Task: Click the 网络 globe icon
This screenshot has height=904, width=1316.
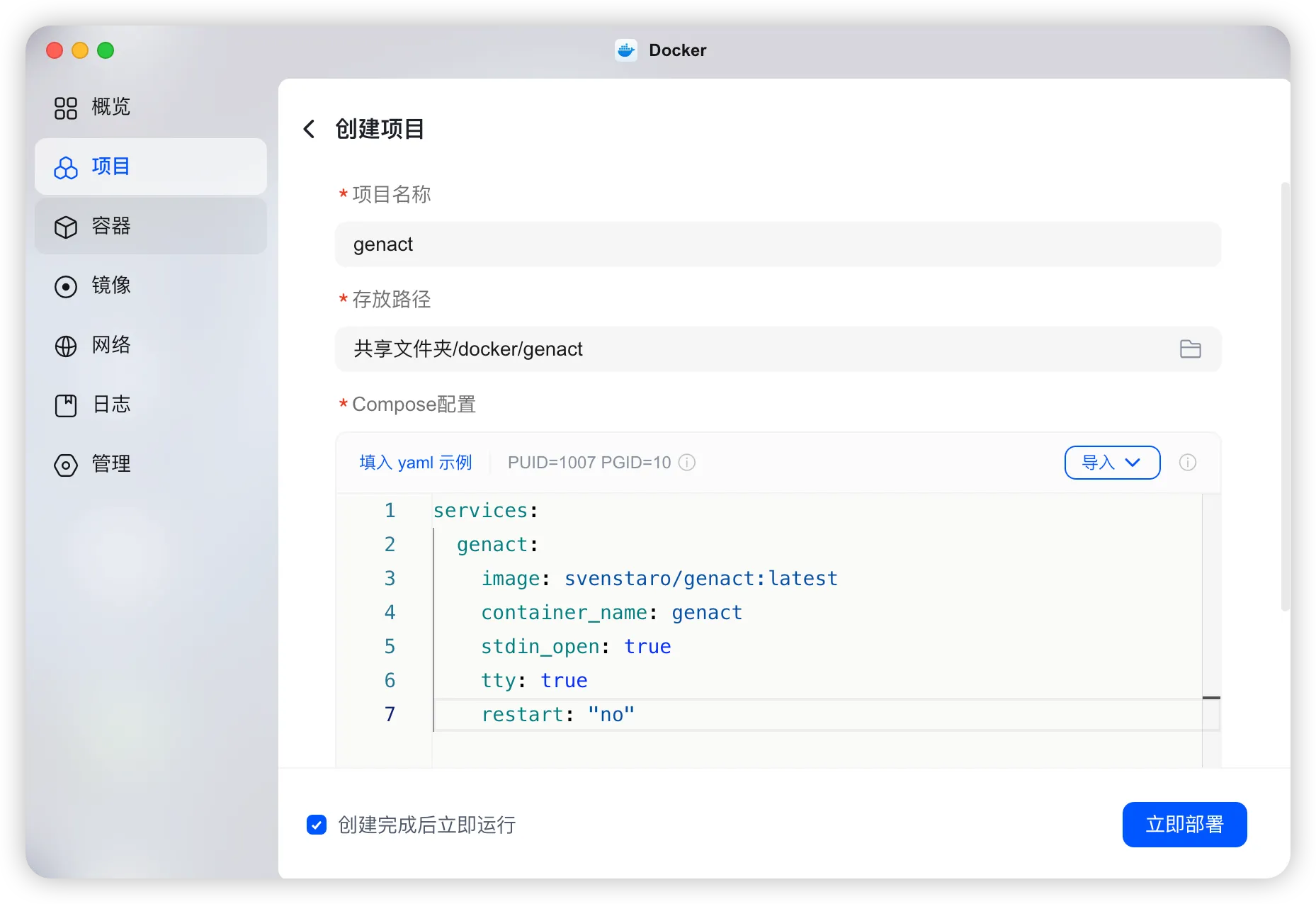Action: point(66,346)
